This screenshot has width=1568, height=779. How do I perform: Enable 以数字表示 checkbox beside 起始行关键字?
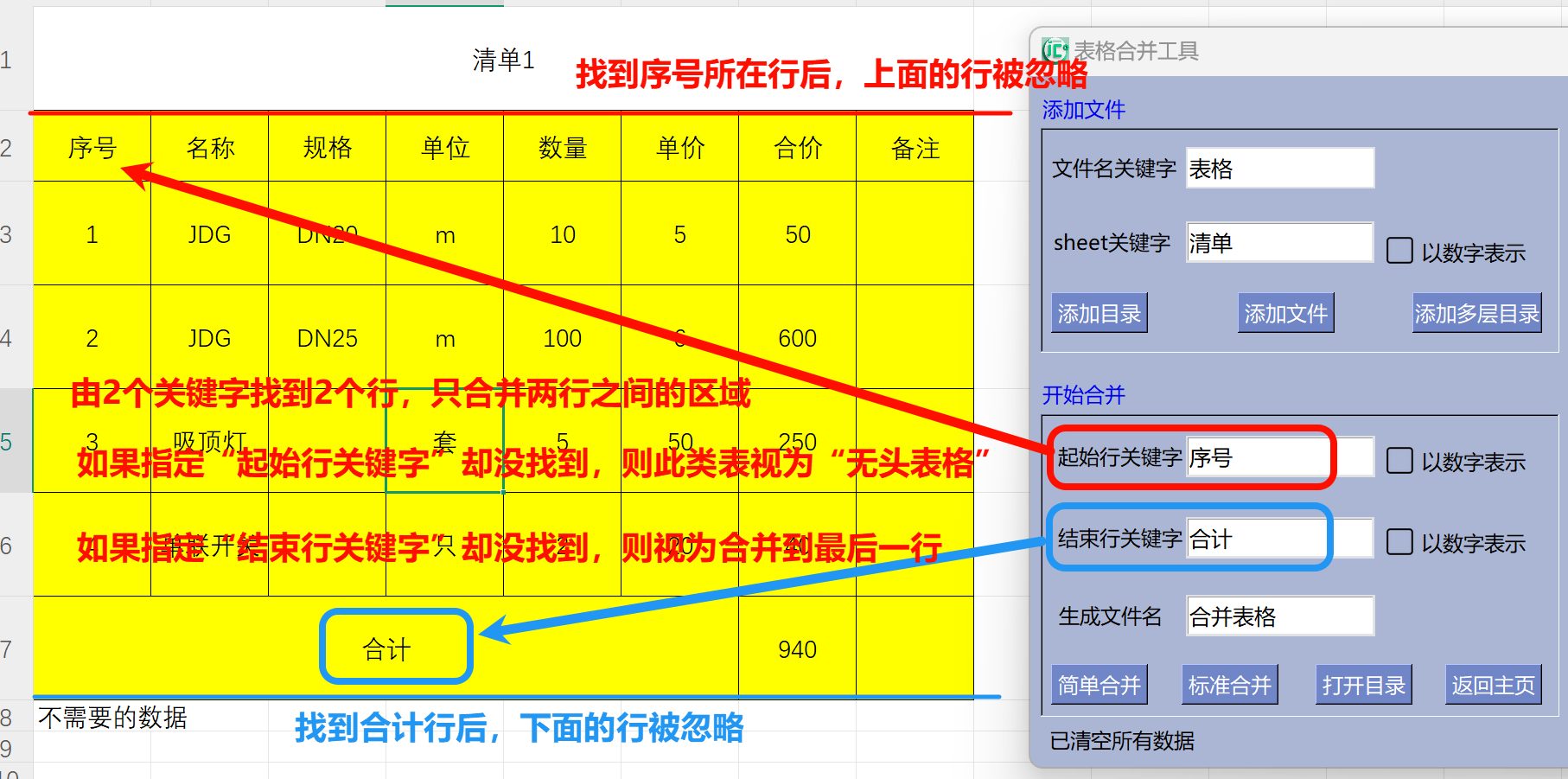[x=1399, y=461]
